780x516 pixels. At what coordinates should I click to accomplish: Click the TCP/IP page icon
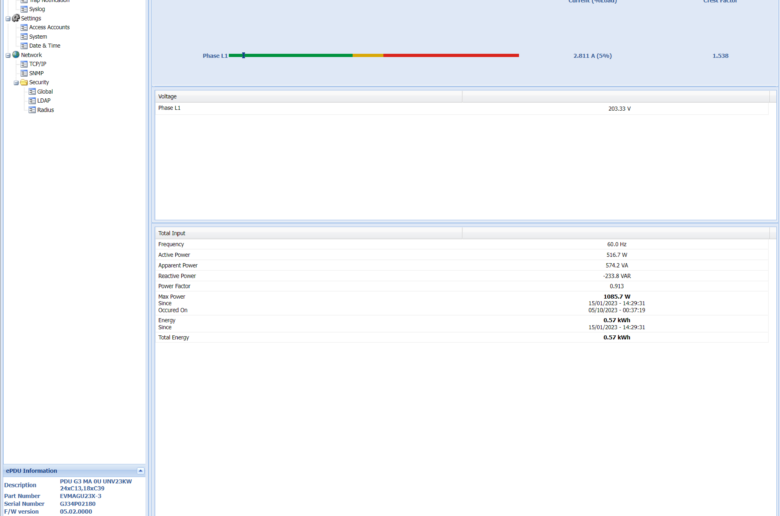[24, 64]
